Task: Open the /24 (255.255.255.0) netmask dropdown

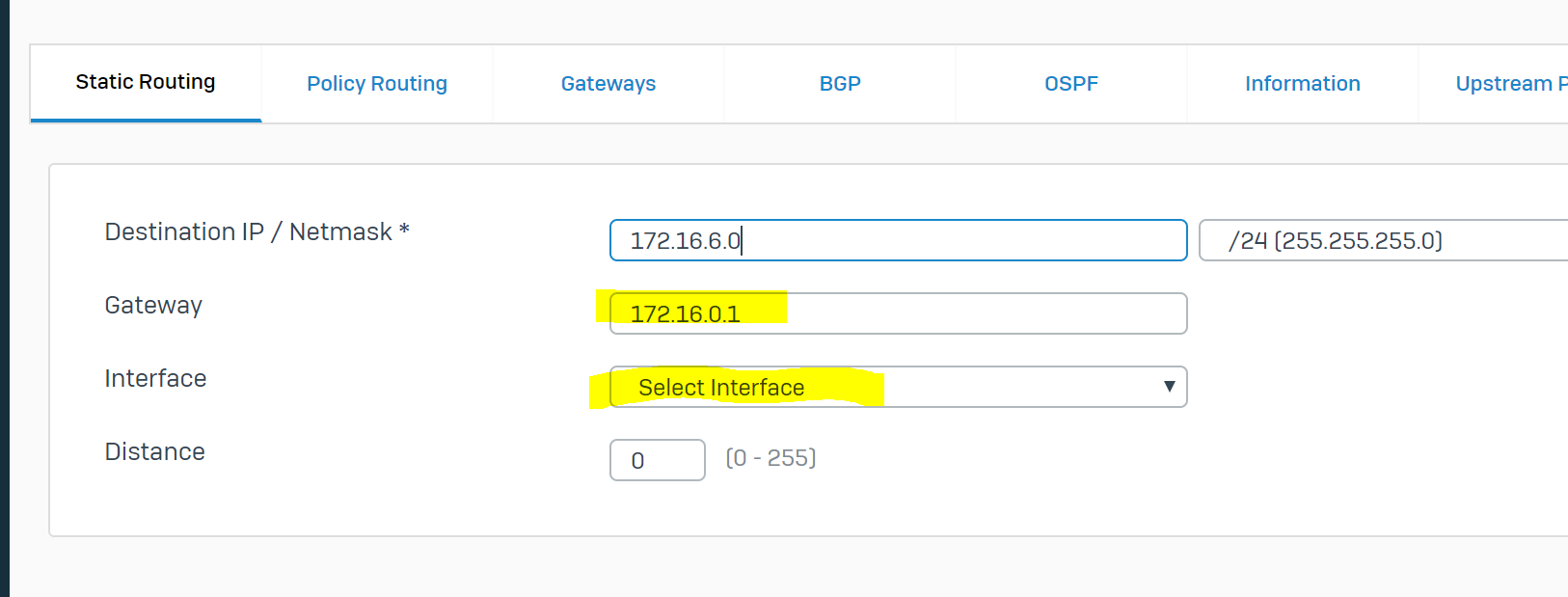Action: (1382, 240)
